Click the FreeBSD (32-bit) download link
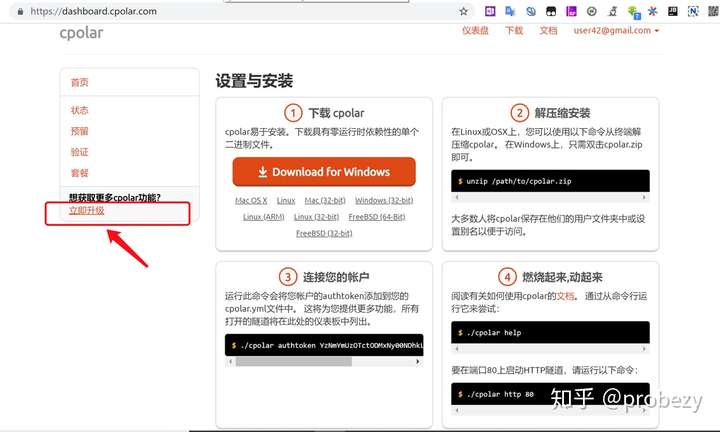 coord(324,233)
